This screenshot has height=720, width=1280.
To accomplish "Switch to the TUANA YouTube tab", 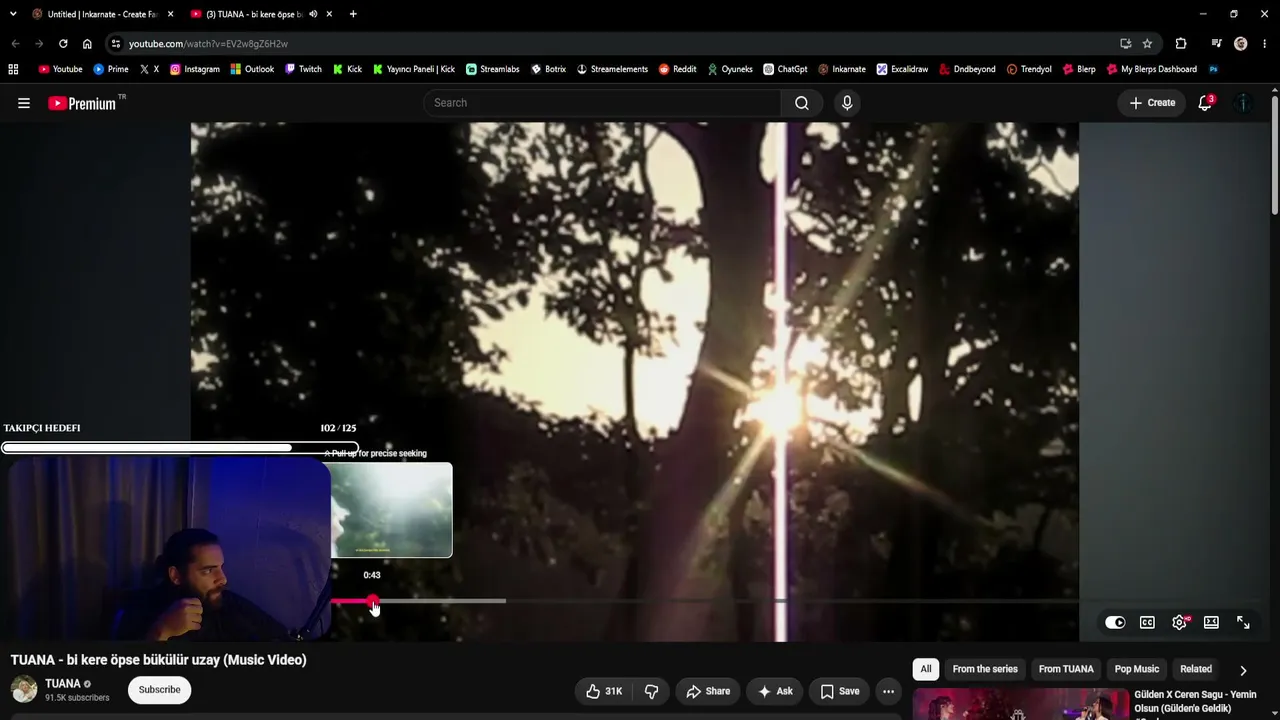I will tap(260, 14).
